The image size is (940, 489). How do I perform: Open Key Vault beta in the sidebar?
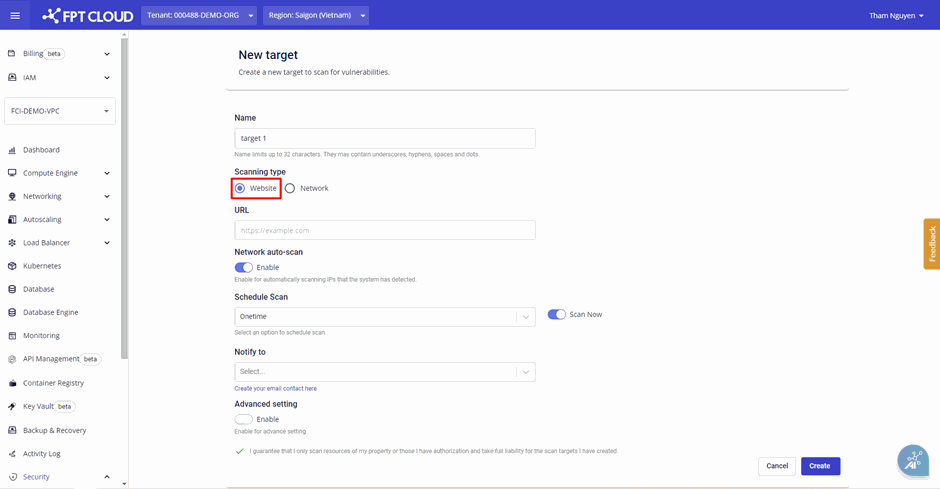coord(49,406)
